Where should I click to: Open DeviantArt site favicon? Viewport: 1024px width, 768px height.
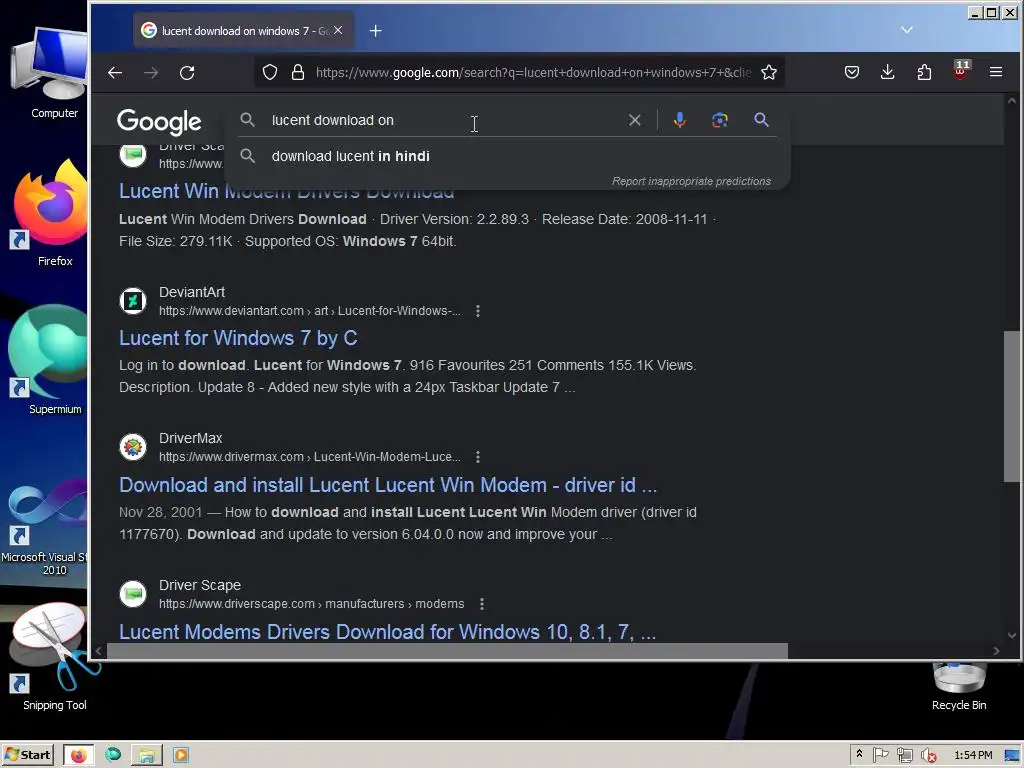click(x=133, y=301)
